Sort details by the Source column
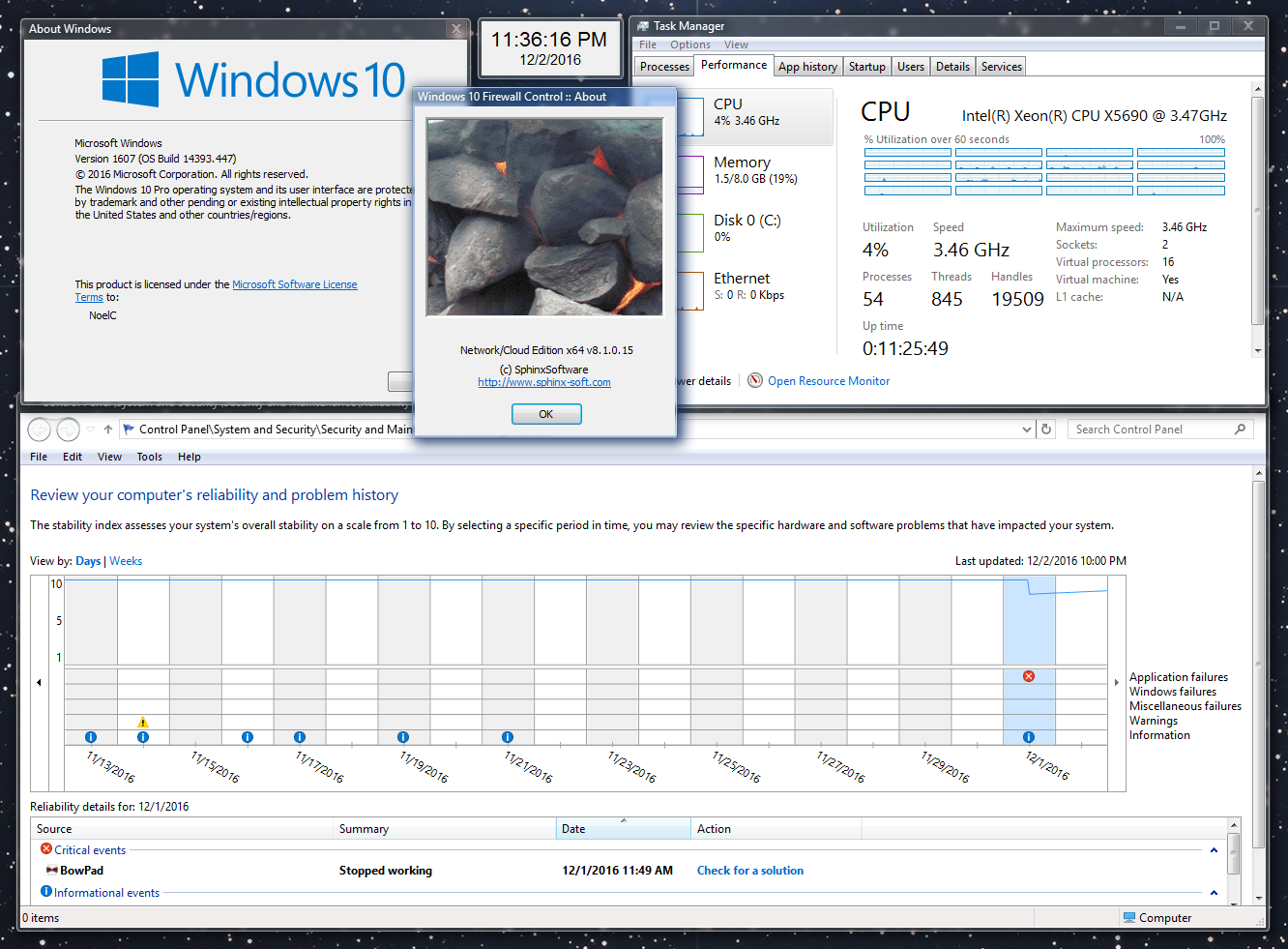Screen dimensions: 1288x949 [x=182, y=829]
